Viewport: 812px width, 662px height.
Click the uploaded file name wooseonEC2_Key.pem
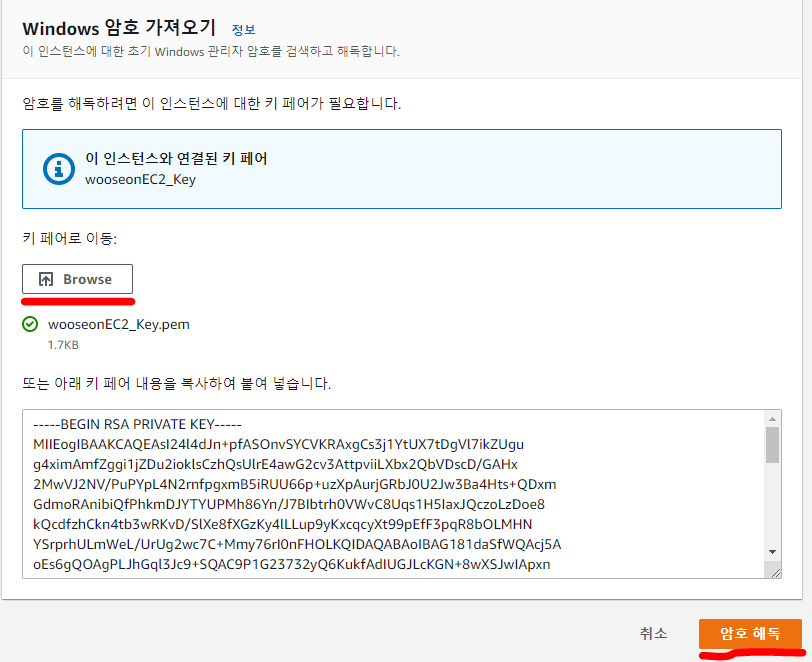(119, 324)
